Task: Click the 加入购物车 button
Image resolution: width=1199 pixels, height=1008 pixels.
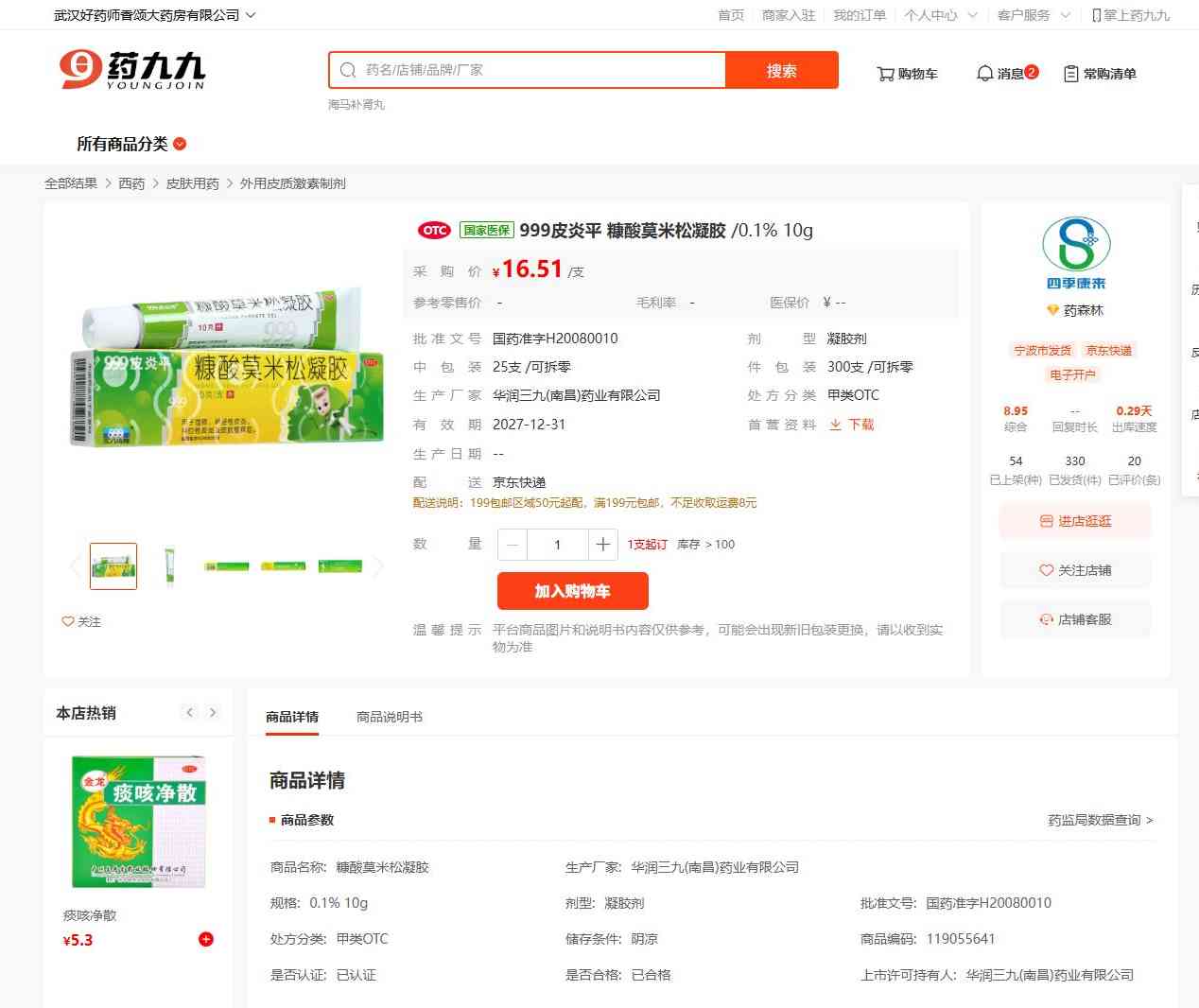Action: point(572,591)
